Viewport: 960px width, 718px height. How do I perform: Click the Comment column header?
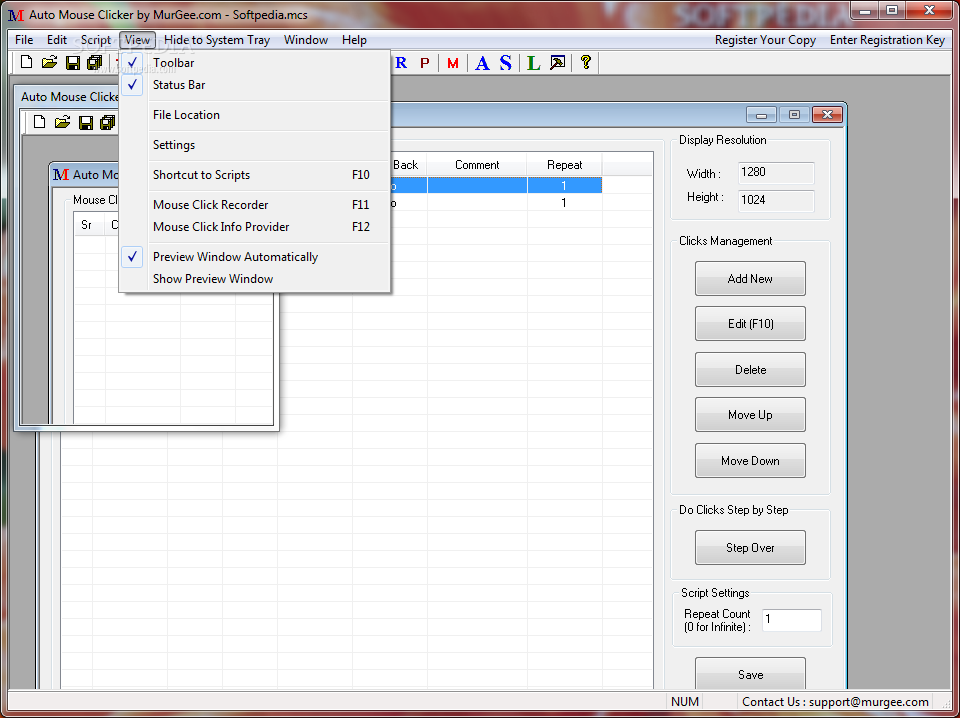[477, 165]
